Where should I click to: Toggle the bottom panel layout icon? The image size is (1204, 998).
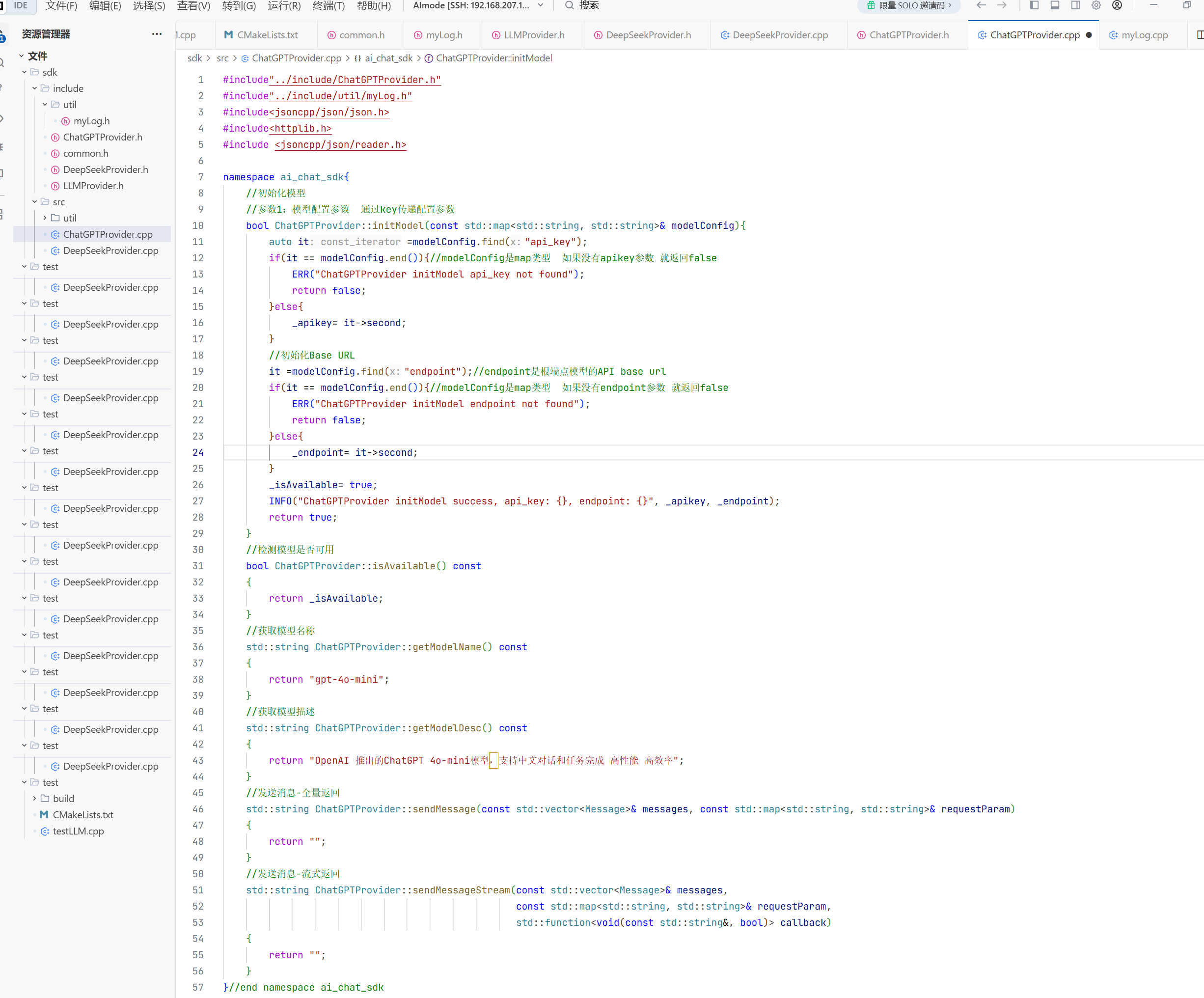[1054, 5]
